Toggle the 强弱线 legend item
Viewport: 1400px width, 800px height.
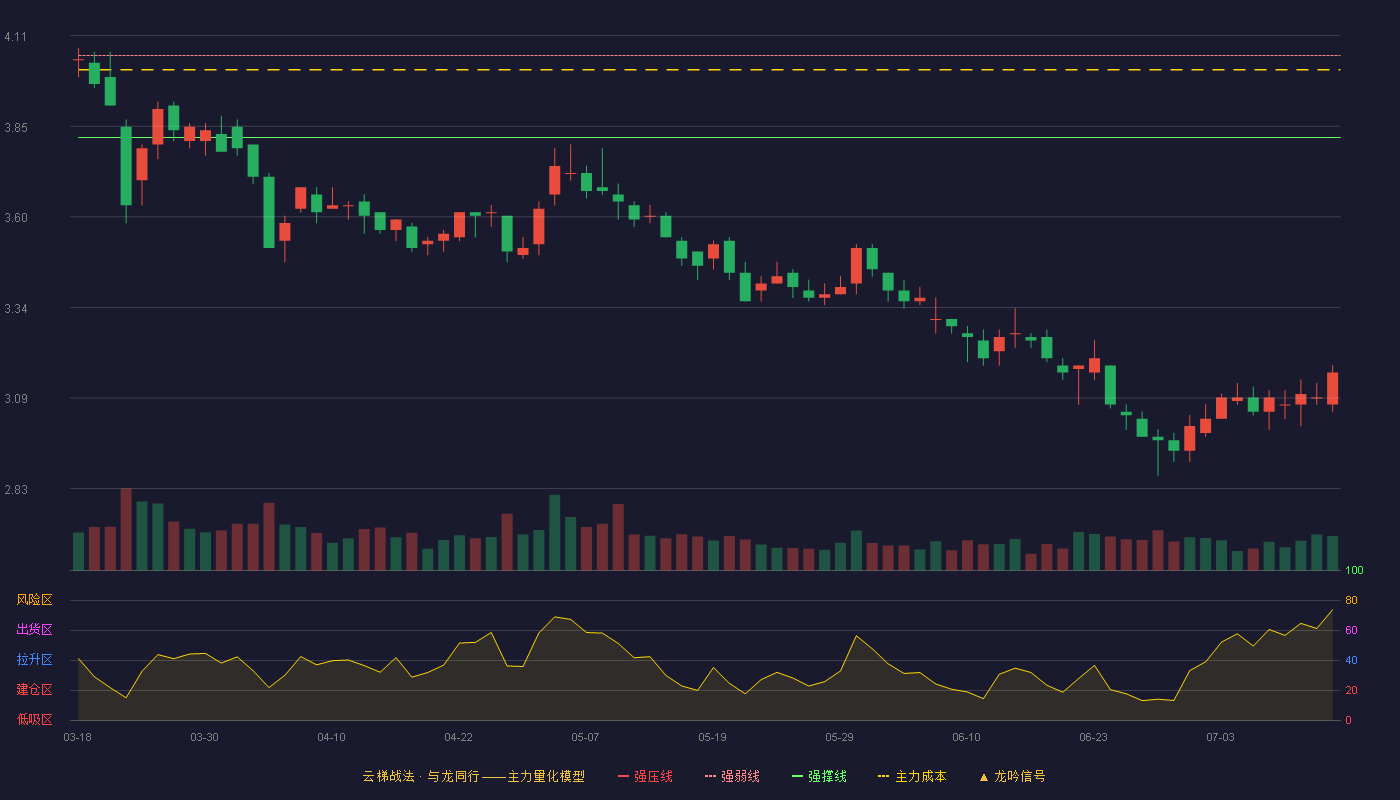pos(732,776)
